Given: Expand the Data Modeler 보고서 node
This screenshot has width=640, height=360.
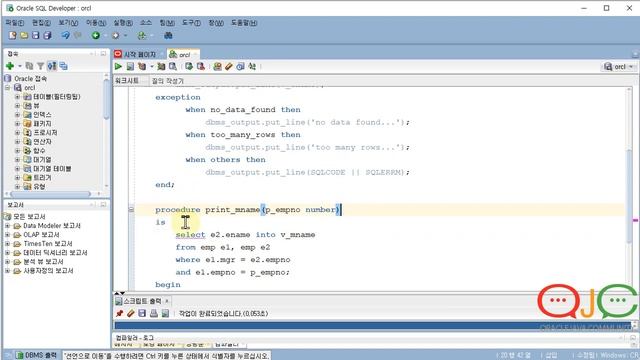Looking at the screenshot, I should (x=7, y=226).
